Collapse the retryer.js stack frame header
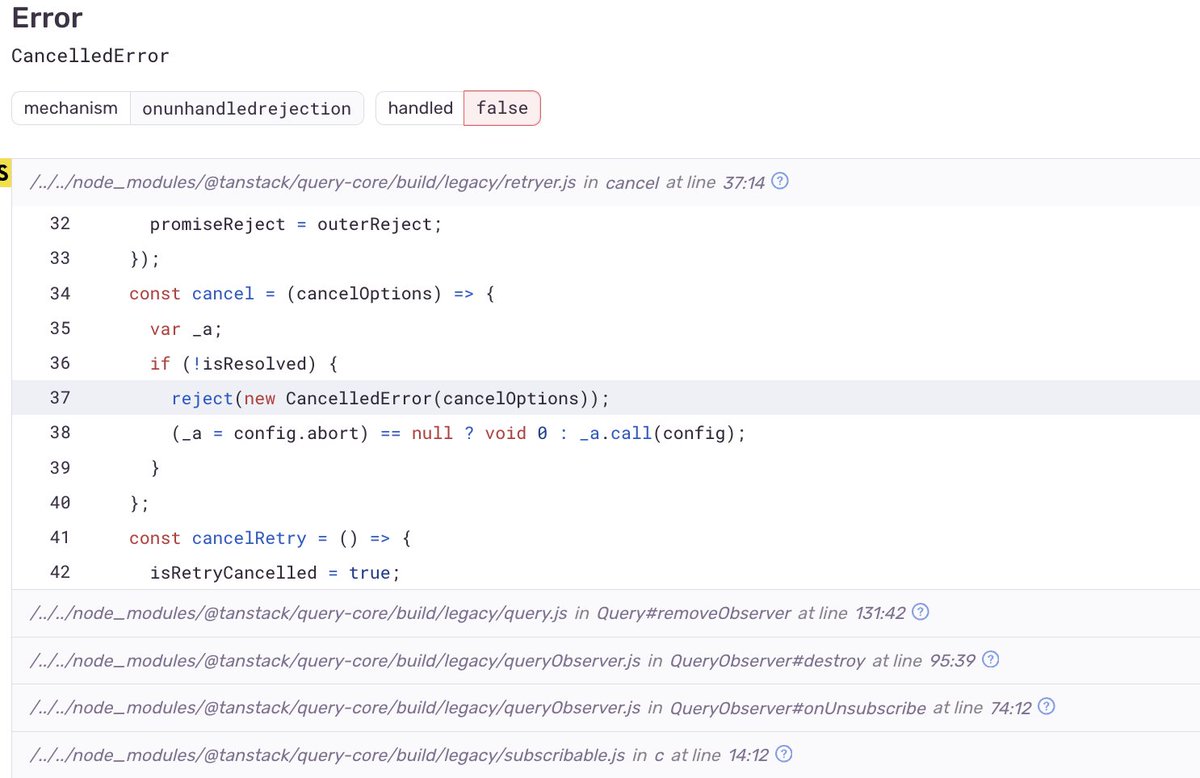The width and height of the screenshot is (1200, 778). (x=606, y=182)
